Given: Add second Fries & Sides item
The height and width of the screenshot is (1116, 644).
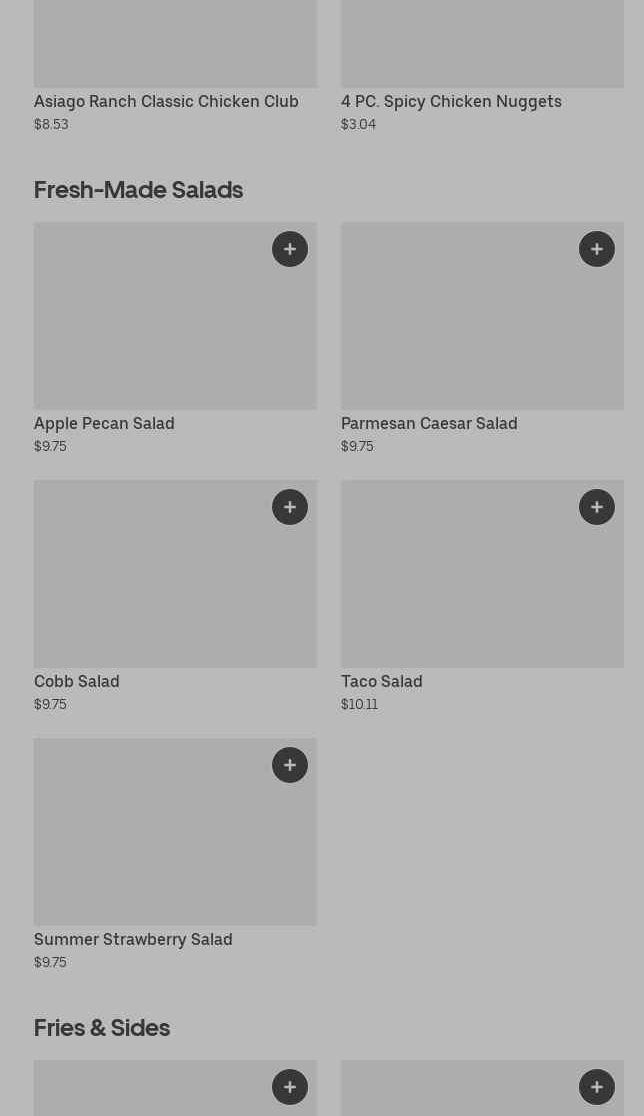Looking at the screenshot, I should (597, 1087).
